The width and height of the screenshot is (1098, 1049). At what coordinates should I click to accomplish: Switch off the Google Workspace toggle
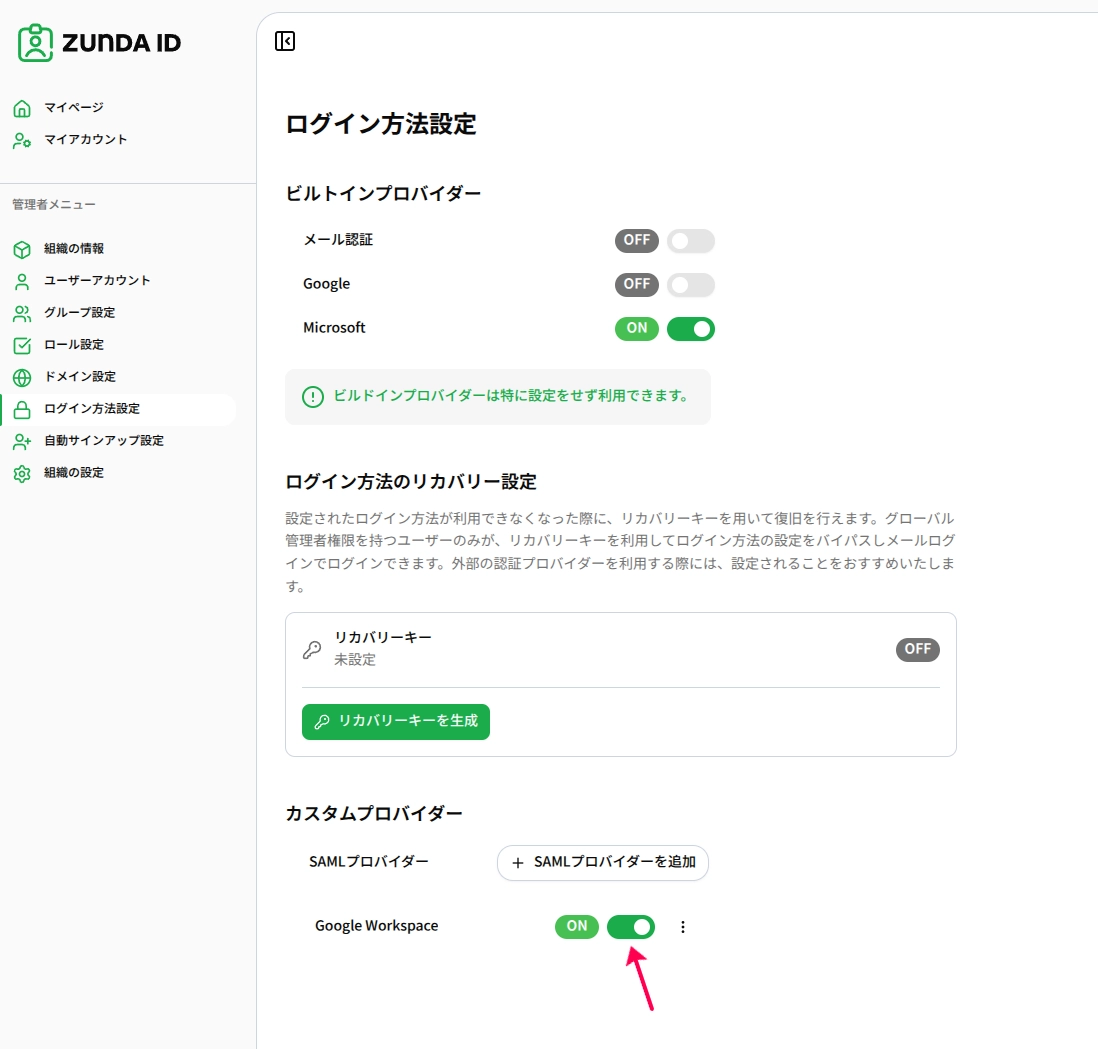click(x=631, y=927)
